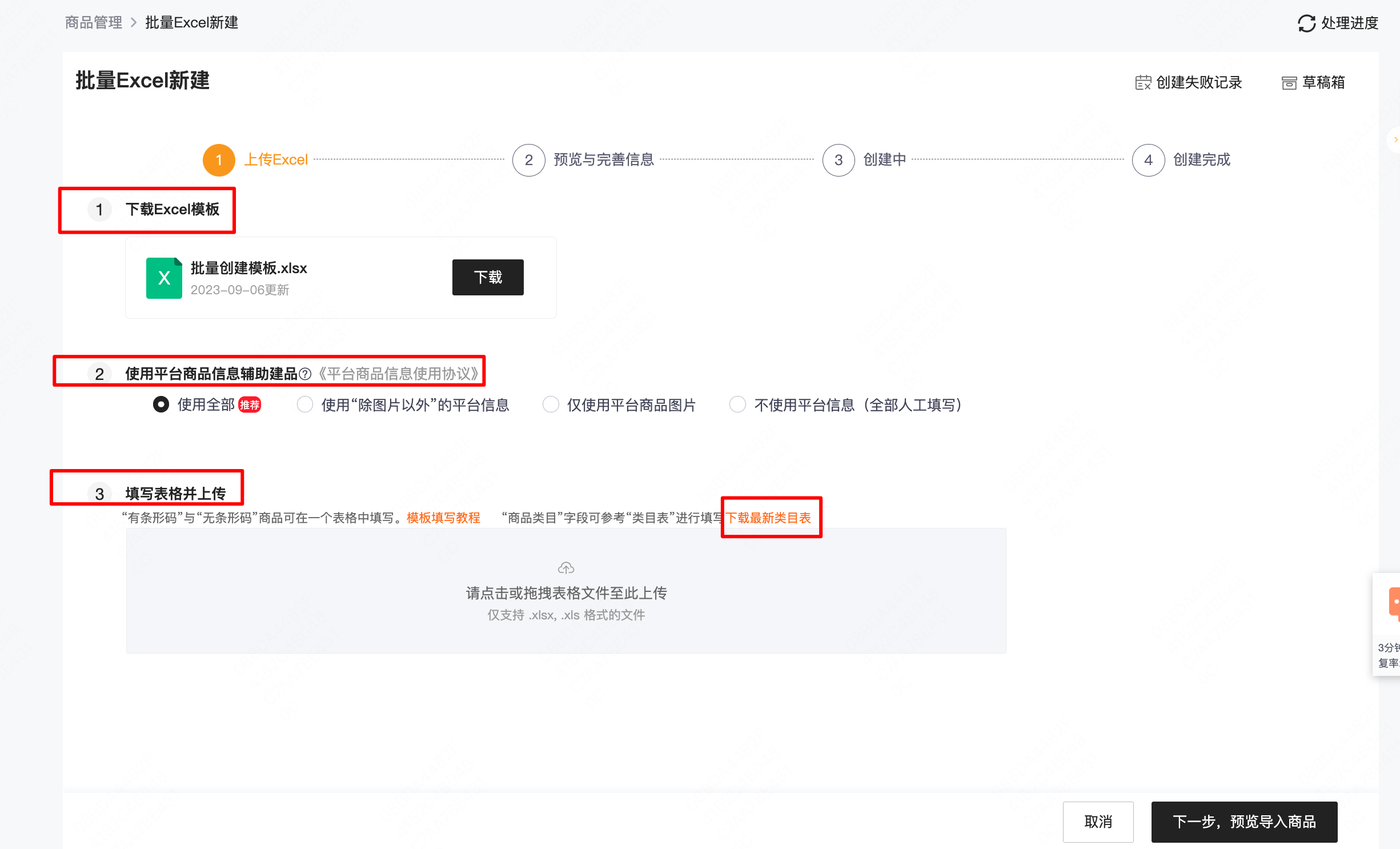1400x849 pixels.
Task: Go to 商品管理 breadcrumb
Action: [94, 23]
